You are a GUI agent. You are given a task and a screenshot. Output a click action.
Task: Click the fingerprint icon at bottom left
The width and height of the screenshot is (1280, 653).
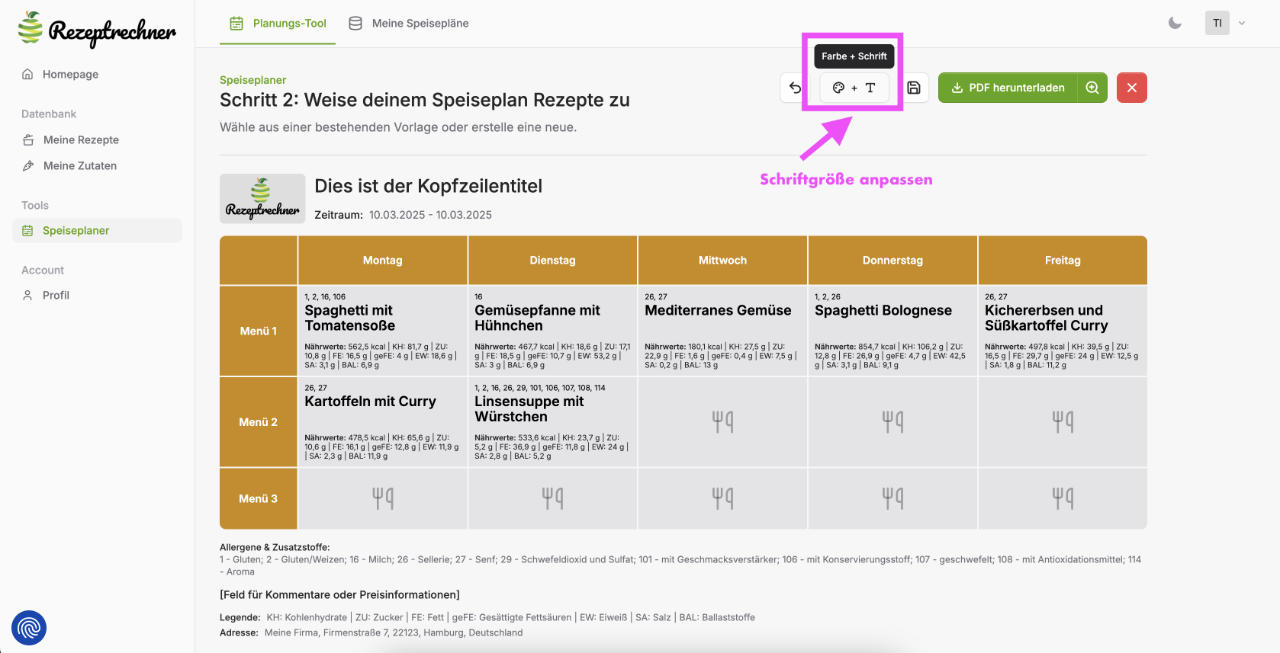[28, 627]
